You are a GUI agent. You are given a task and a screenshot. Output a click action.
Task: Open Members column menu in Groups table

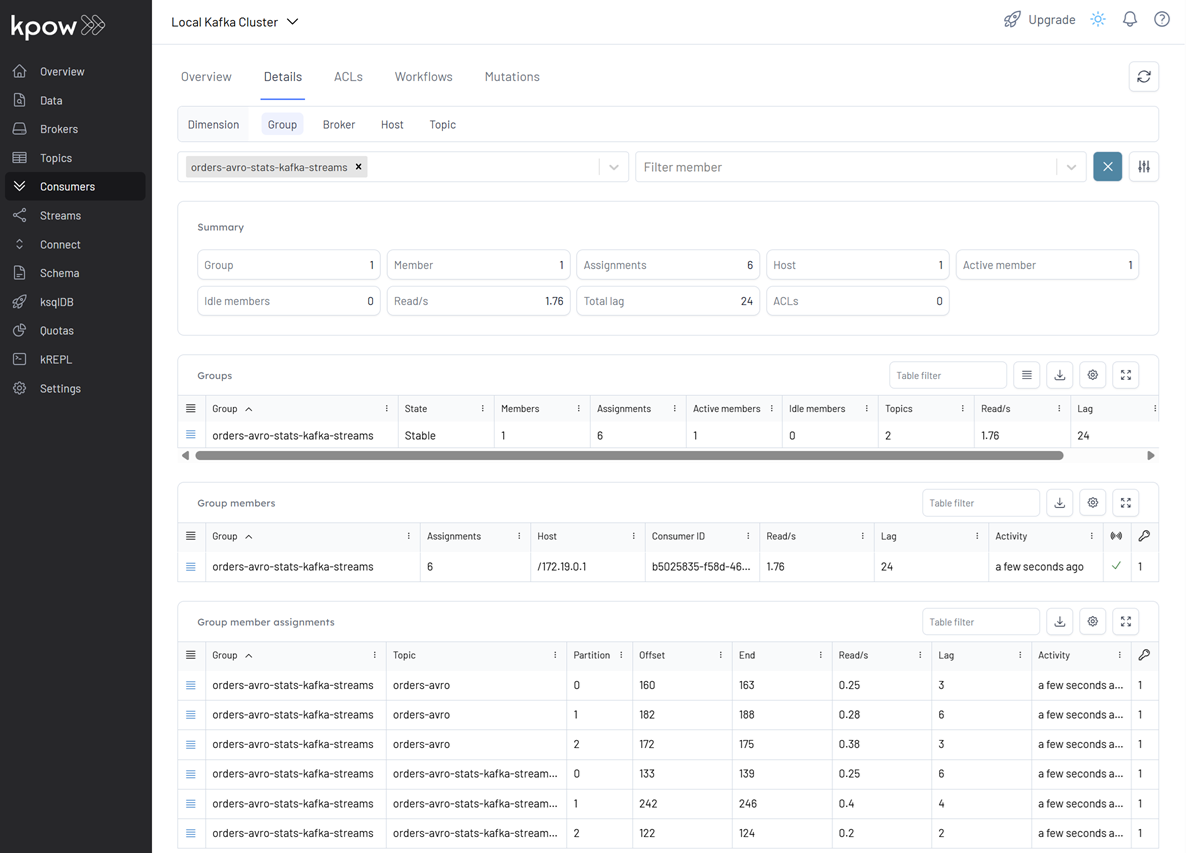[579, 408]
